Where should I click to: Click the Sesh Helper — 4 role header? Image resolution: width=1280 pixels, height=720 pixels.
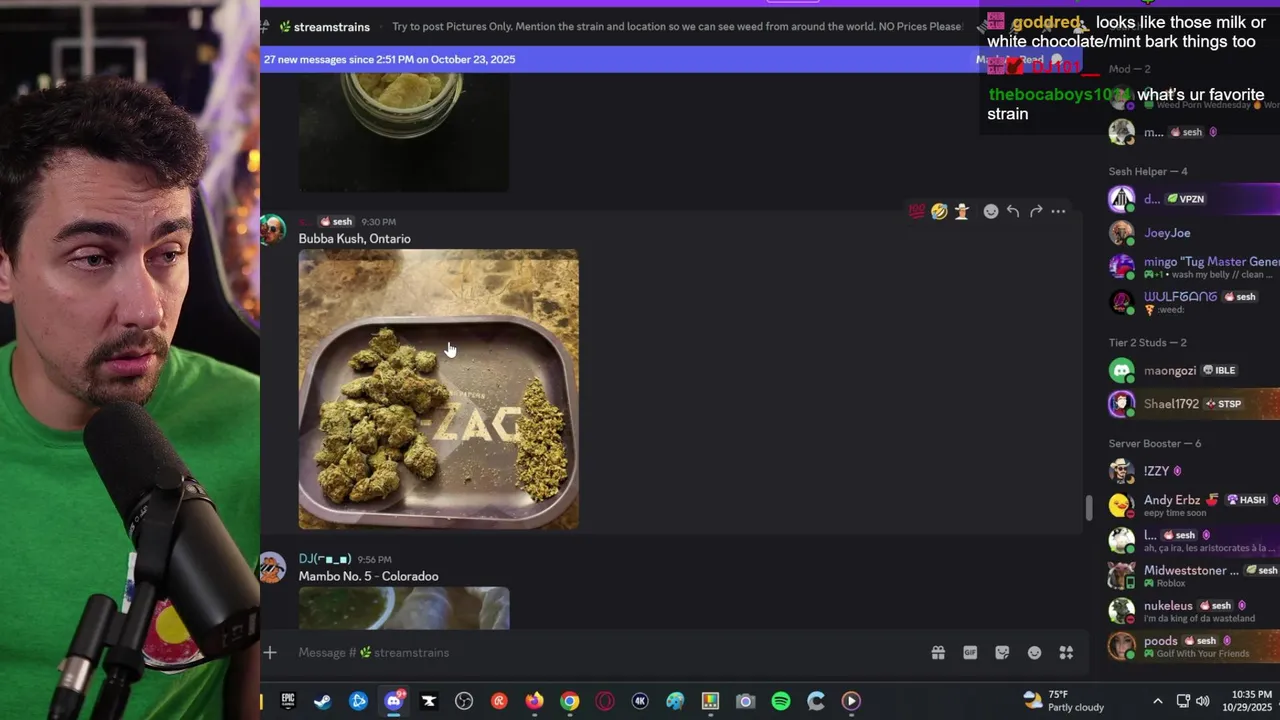(1148, 171)
